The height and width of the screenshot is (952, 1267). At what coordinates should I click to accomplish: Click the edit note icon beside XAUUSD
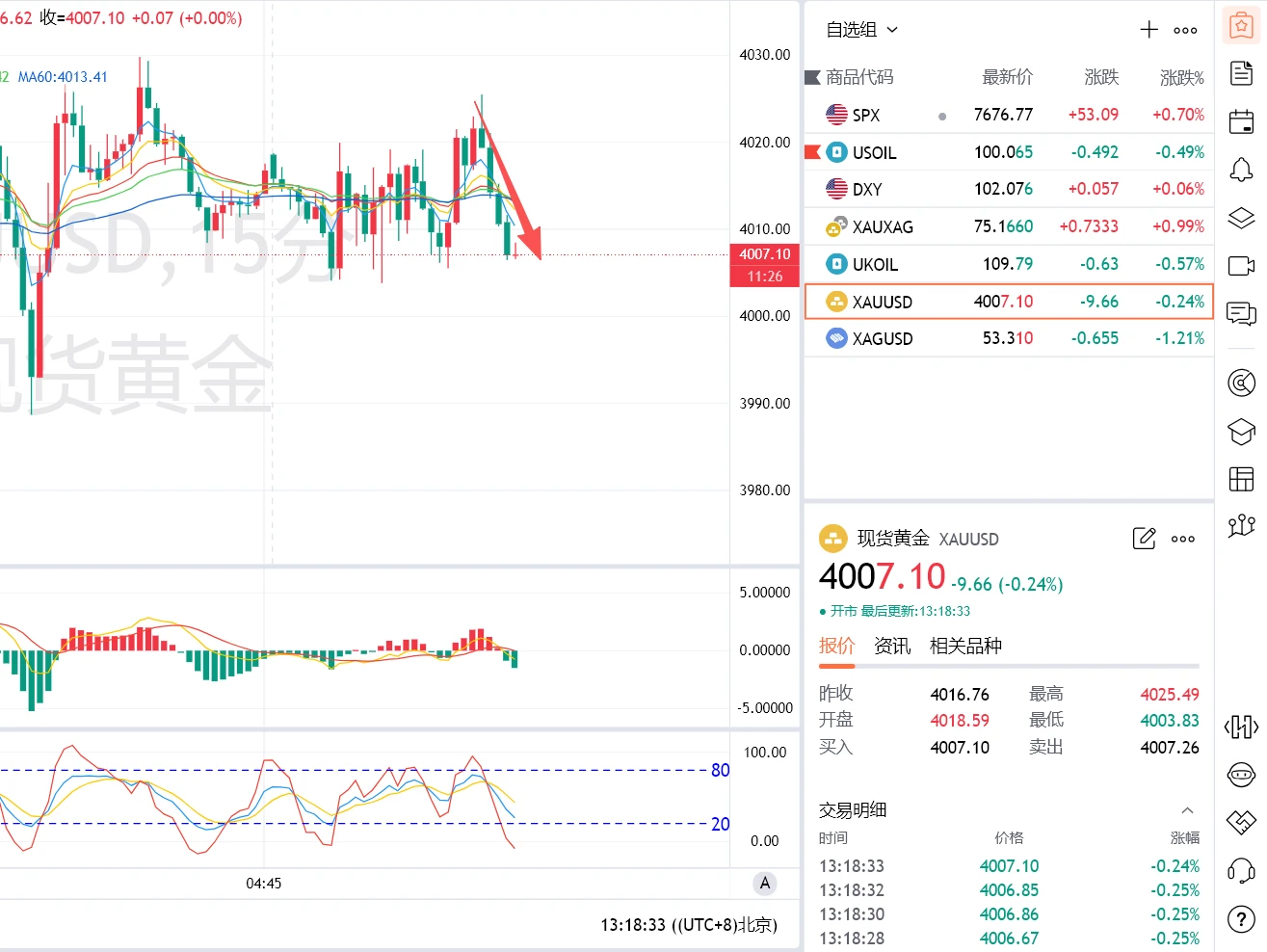[x=1144, y=538]
